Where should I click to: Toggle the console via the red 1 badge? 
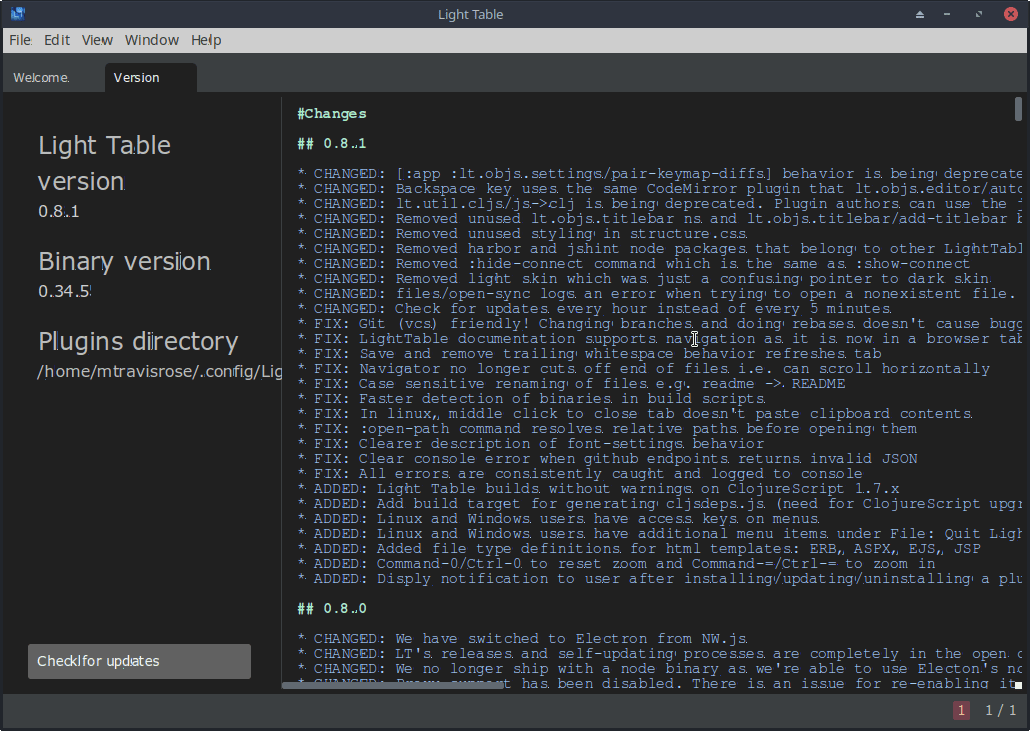coord(961,710)
